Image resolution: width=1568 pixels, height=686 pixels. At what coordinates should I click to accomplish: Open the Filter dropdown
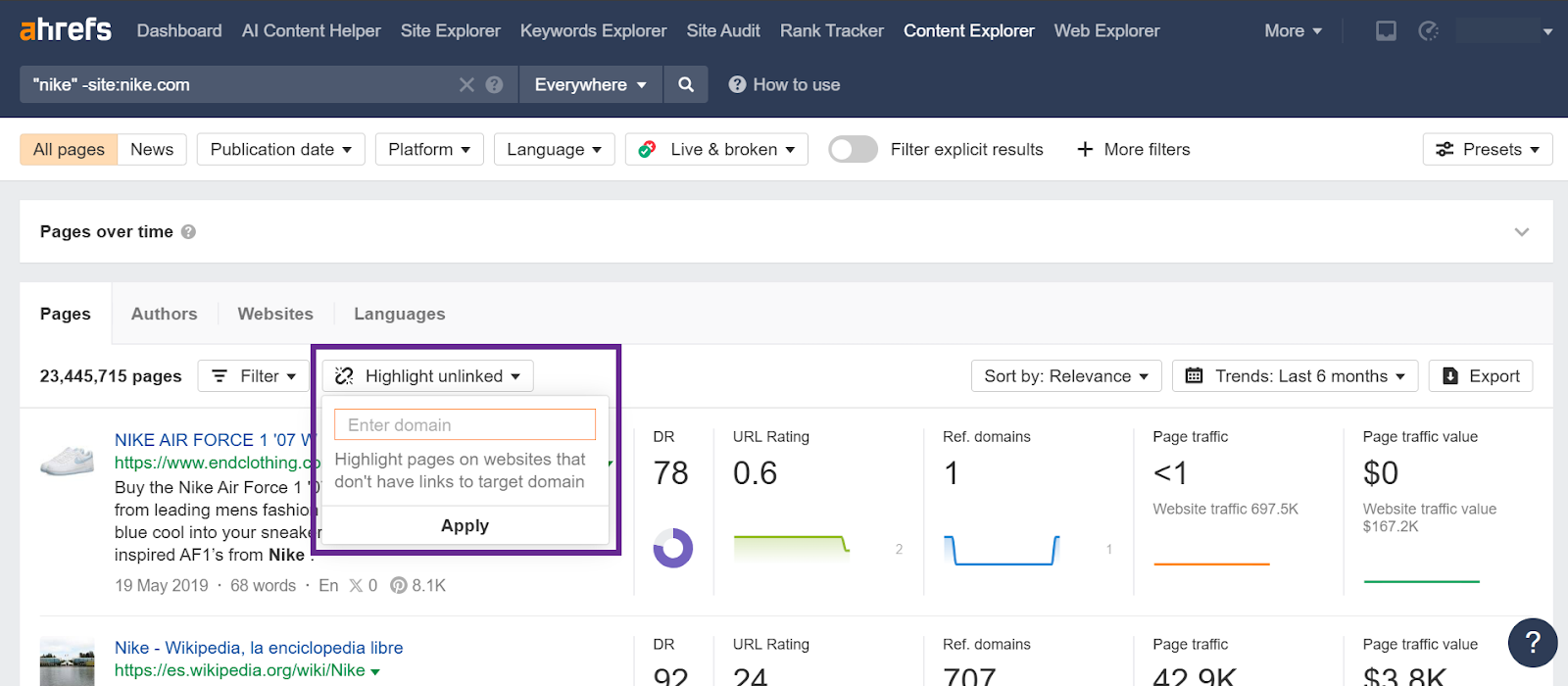pos(254,376)
